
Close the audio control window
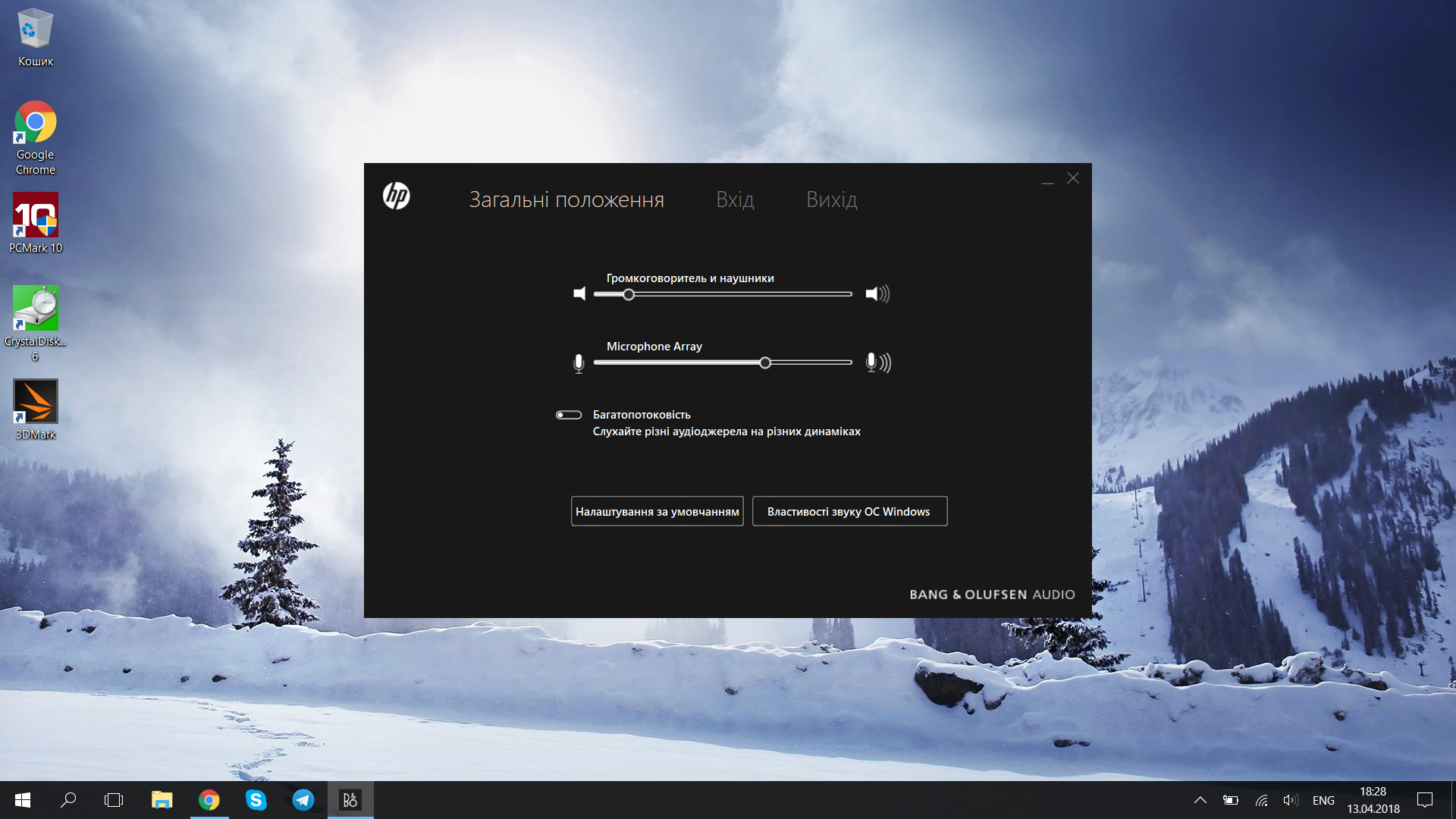coord(1073,178)
